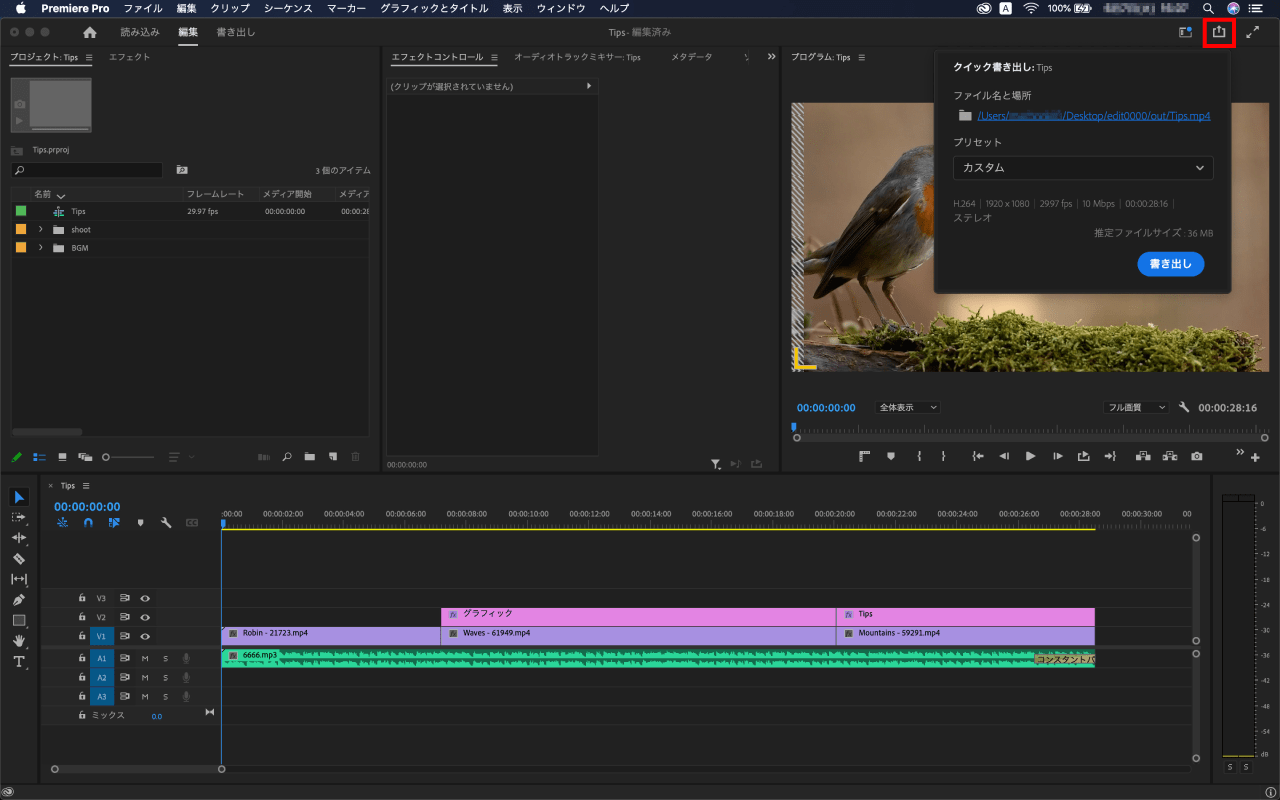Toggle Linked Selection in timeline
Viewport: 1280px width, 800px height.
pyautogui.click(x=114, y=523)
